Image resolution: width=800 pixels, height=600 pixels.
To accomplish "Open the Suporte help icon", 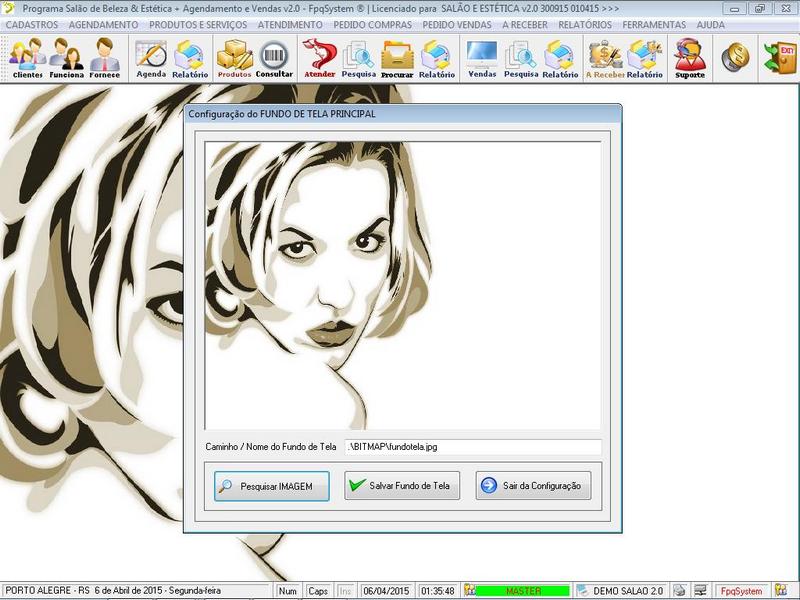I will (689, 58).
